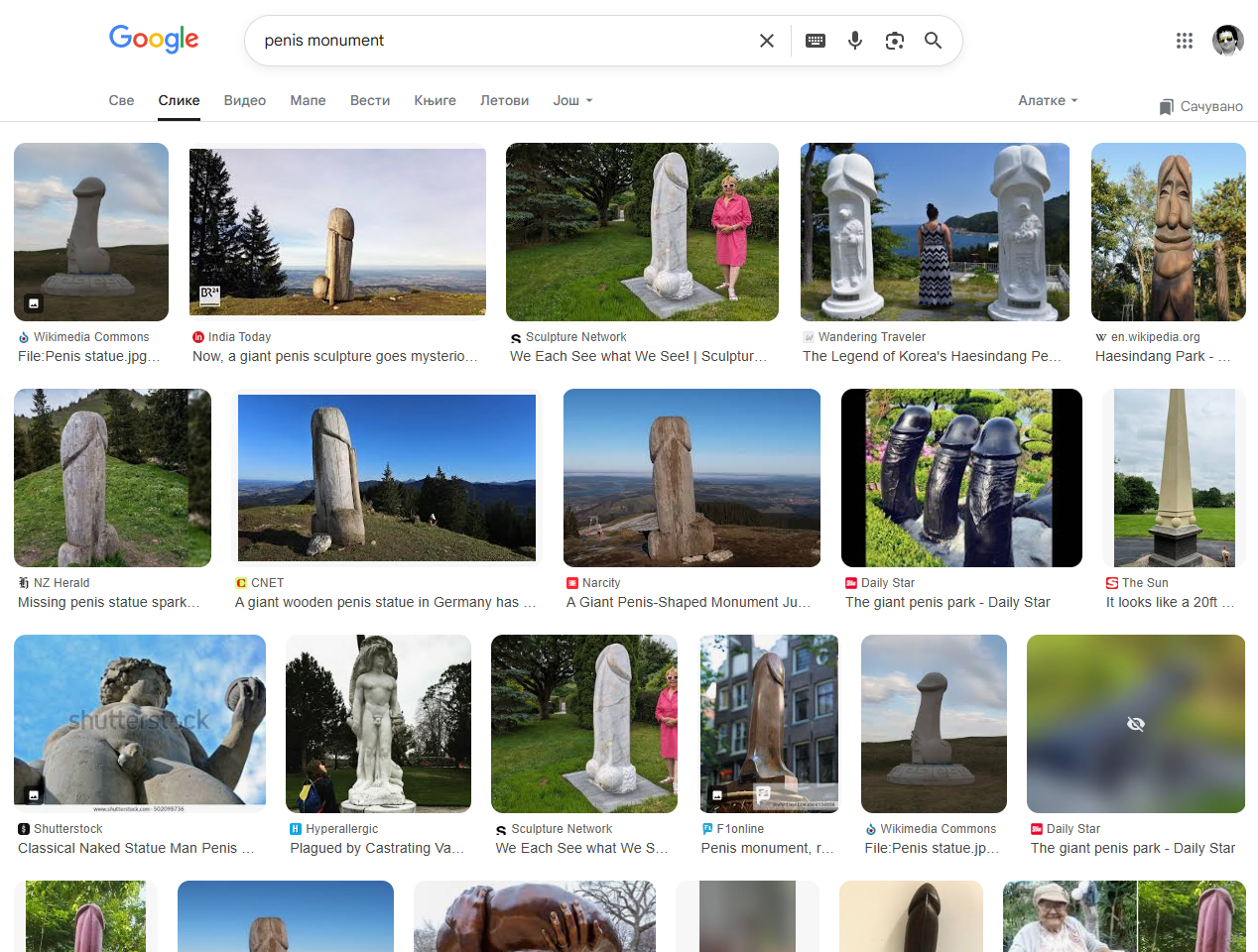The image size is (1258, 952).
Task: Start voice search with the microphone icon
Action: (x=855, y=41)
